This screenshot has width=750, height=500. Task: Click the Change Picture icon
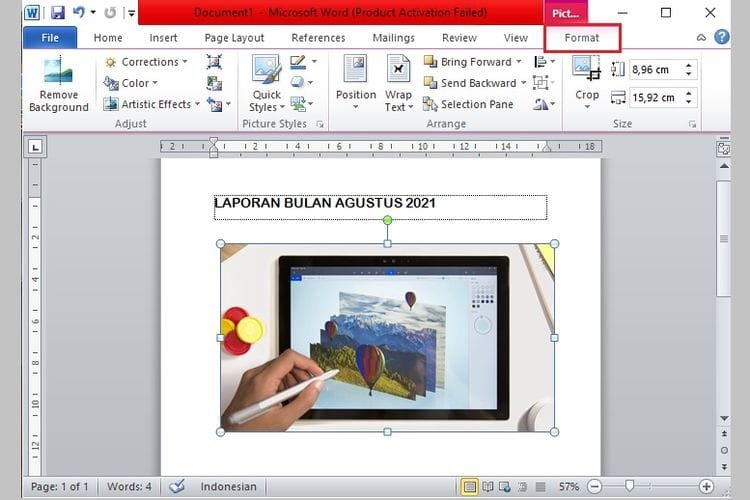tap(214, 83)
